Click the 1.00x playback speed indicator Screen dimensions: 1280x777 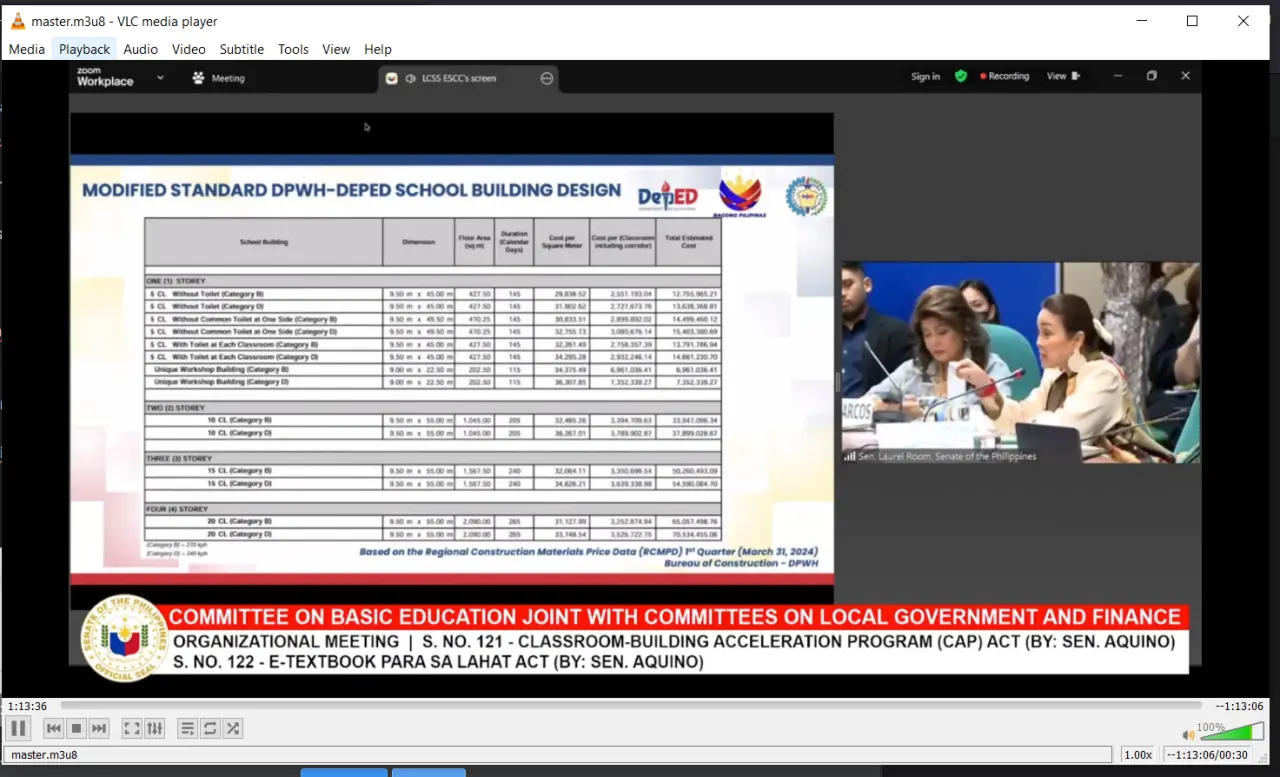click(x=1137, y=755)
